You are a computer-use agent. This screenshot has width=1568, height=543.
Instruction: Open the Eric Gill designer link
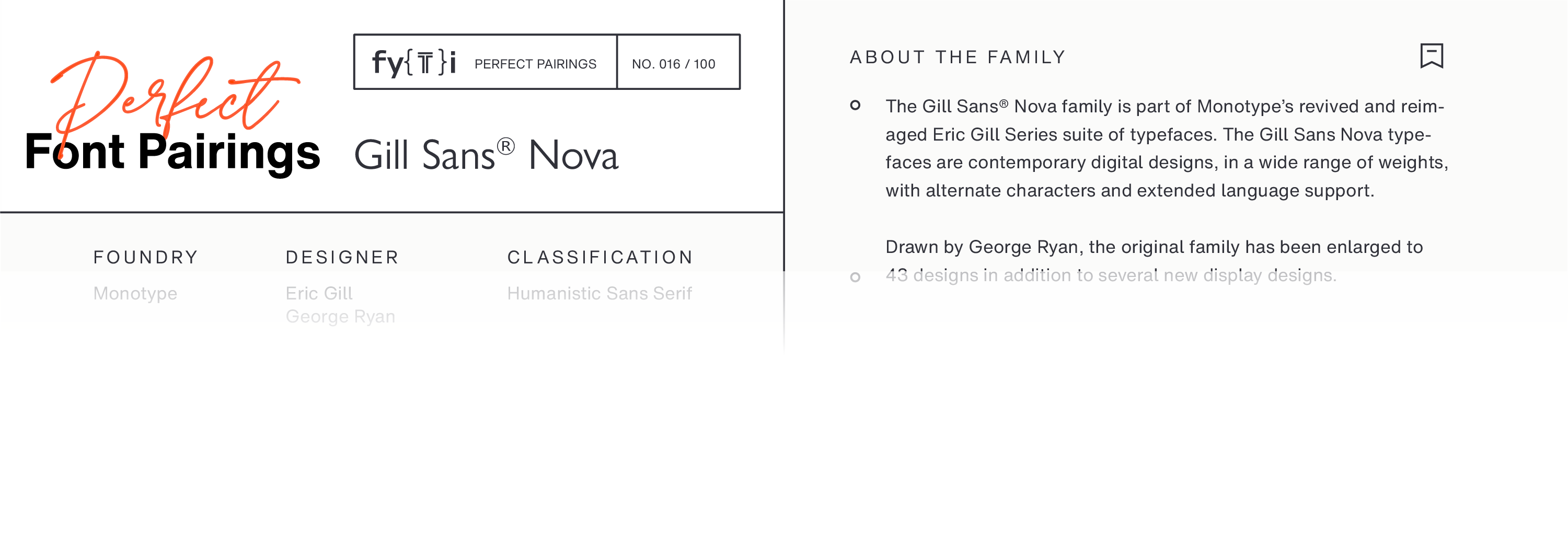pos(319,293)
